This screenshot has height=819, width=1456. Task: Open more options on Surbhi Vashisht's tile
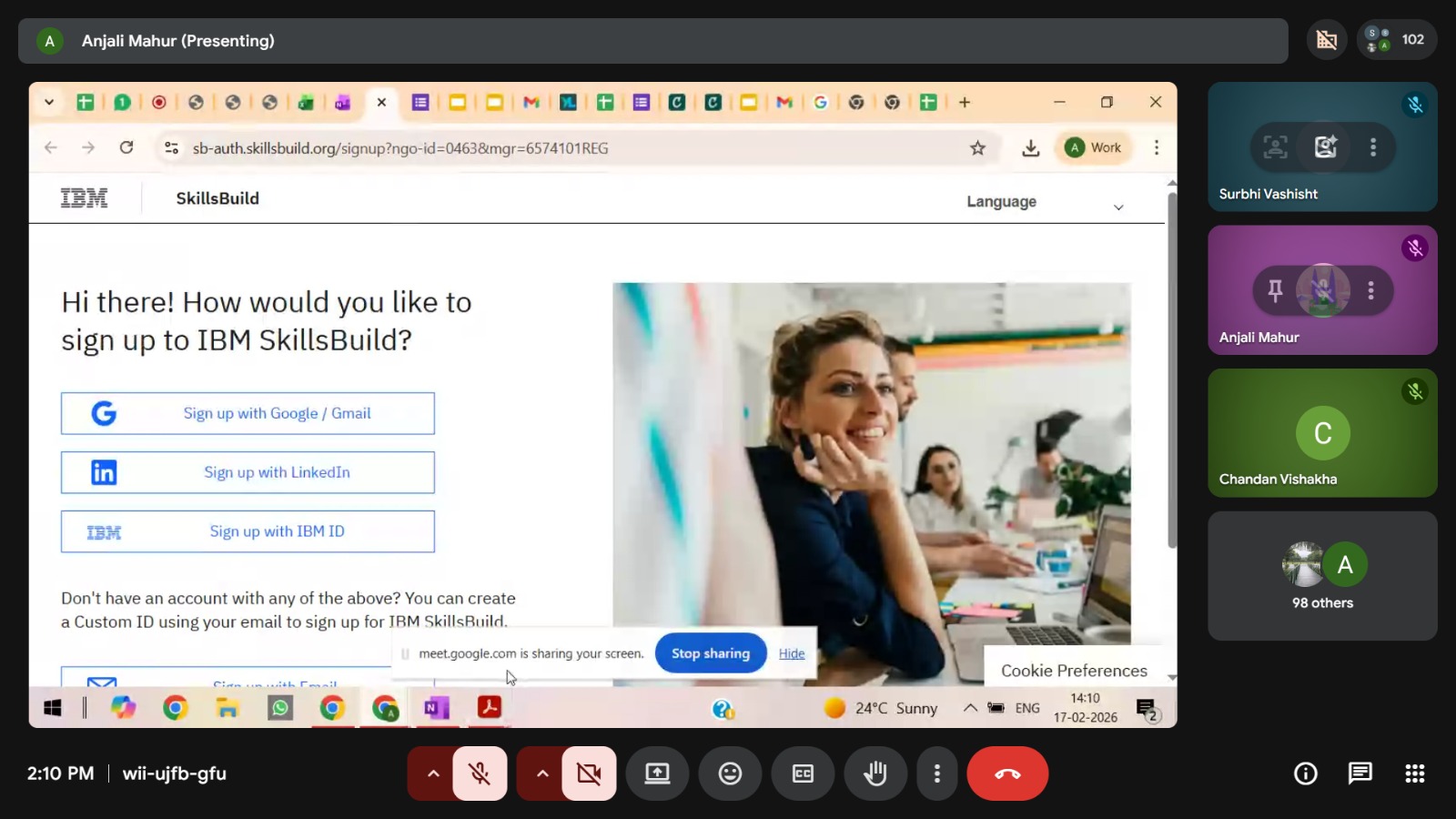click(1373, 147)
